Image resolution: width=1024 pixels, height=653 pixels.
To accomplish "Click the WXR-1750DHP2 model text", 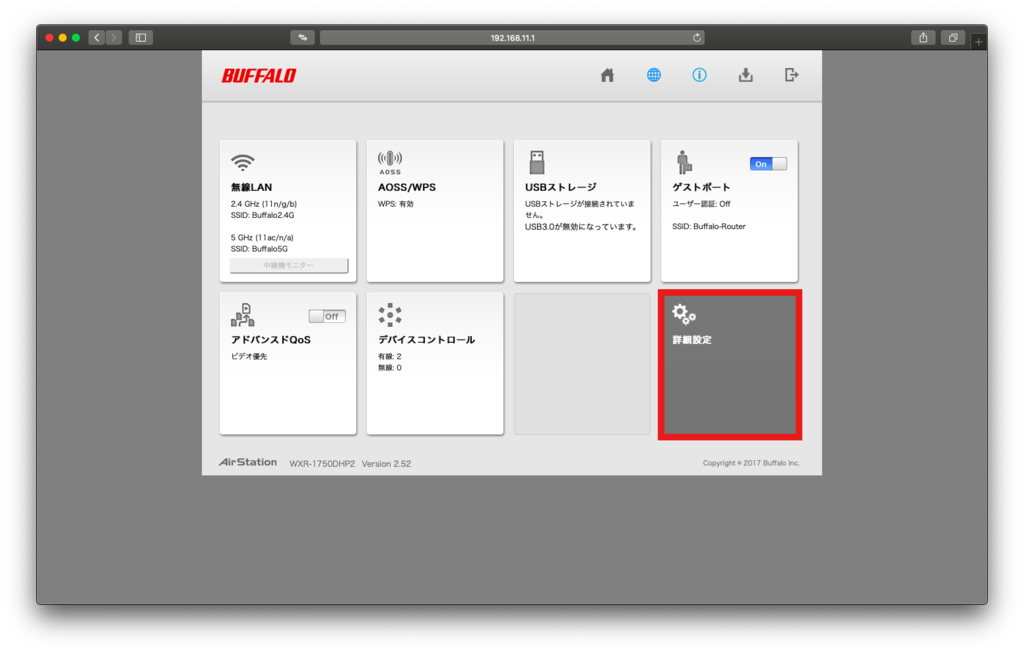I will tap(322, 464).
